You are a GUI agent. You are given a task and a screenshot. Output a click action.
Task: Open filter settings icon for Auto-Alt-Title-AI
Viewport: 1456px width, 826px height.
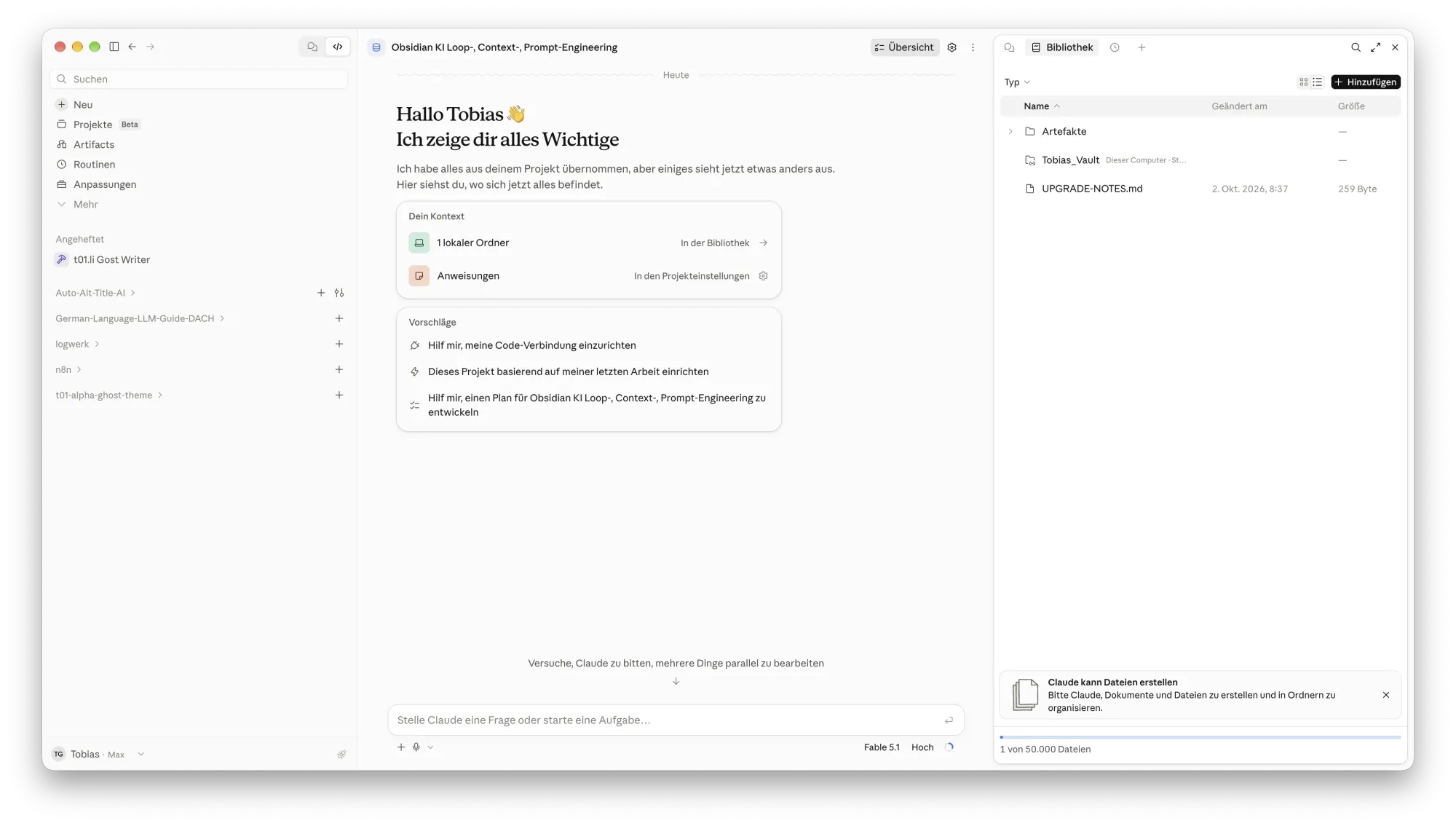click(x=339, y=293)
